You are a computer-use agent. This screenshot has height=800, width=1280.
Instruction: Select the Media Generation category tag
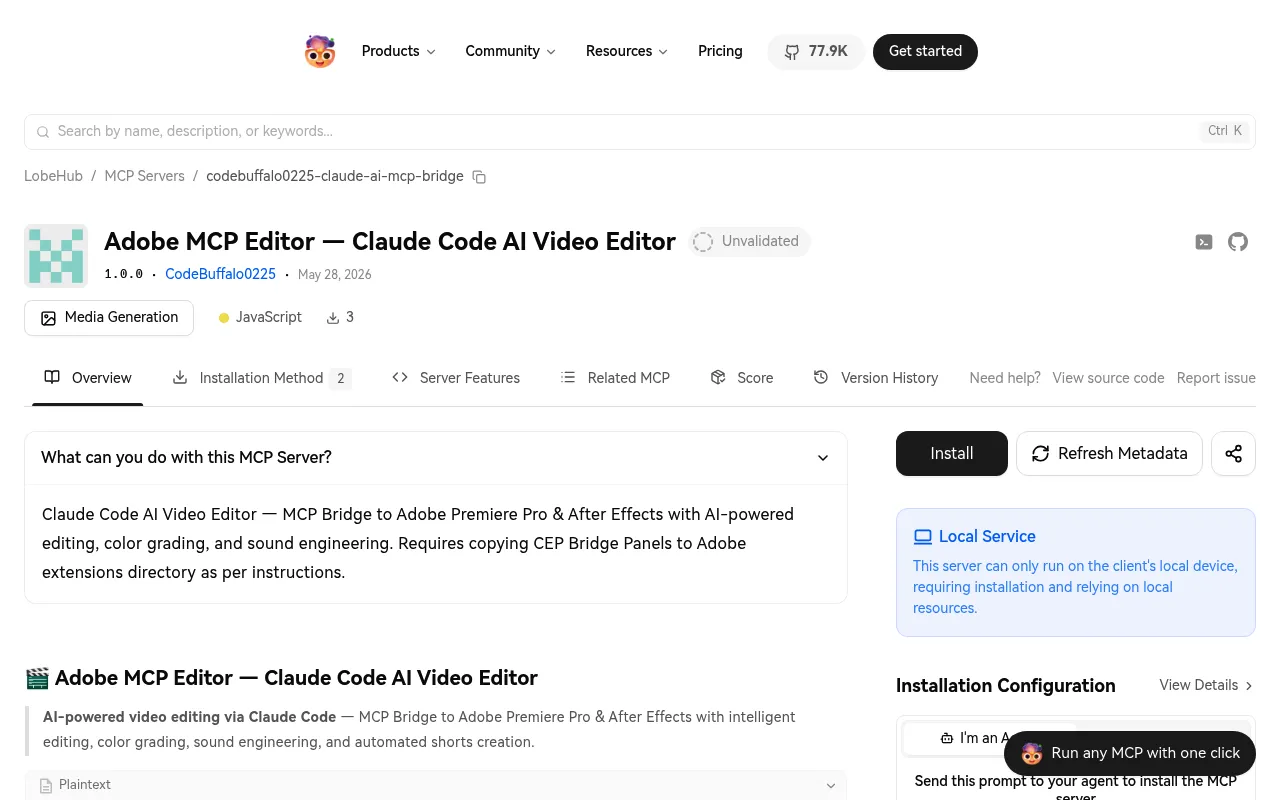click(x=109, y=318)
